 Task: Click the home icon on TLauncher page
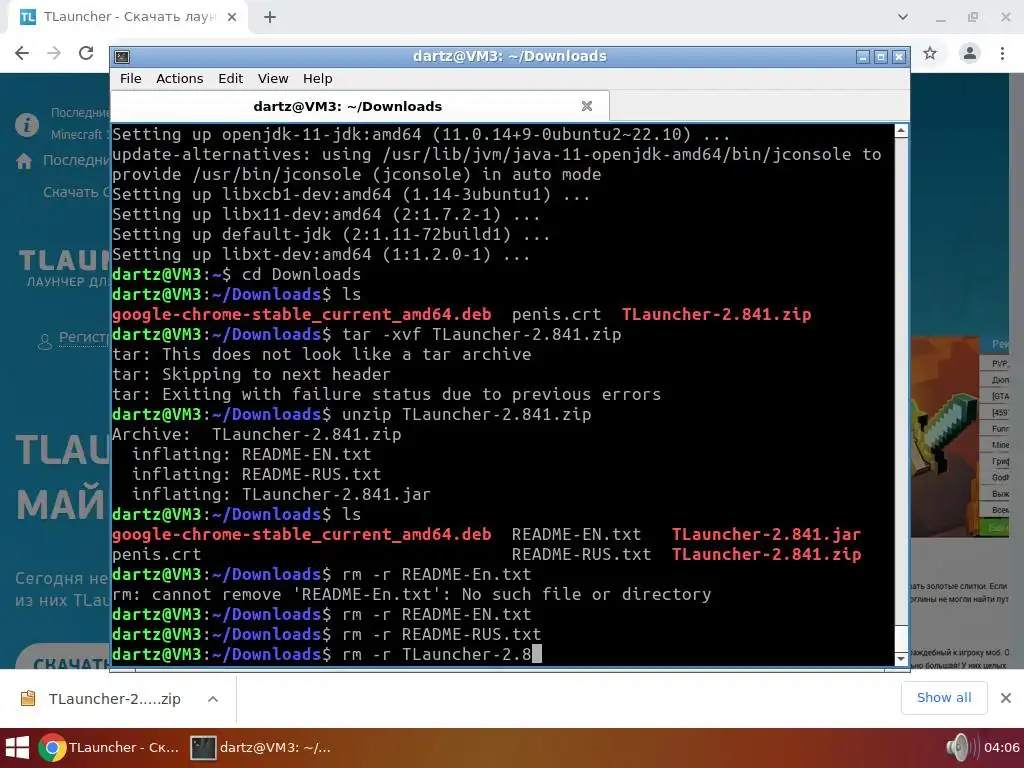[24, 161]
